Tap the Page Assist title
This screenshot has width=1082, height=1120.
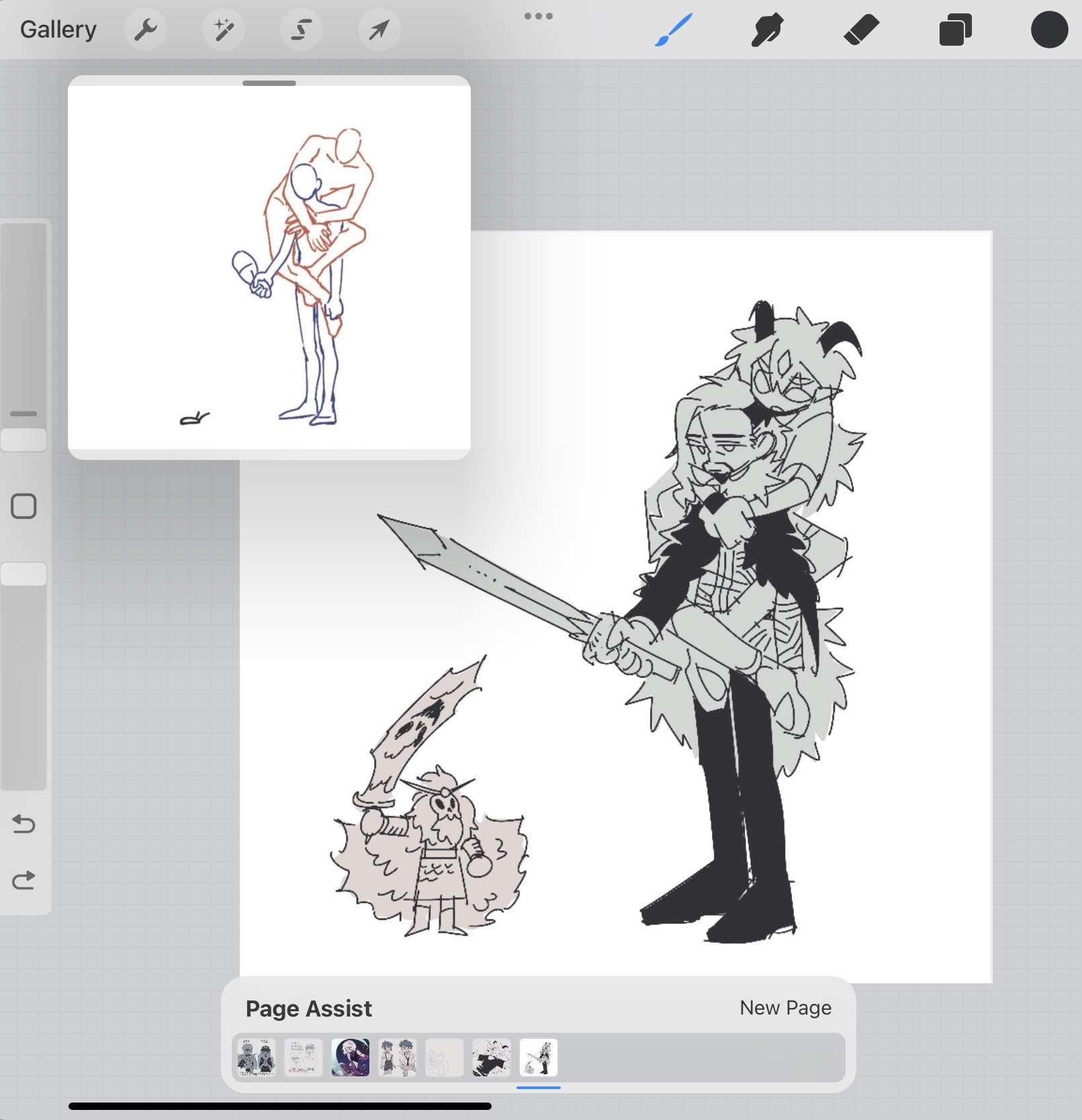click(x=309, y=1009)
